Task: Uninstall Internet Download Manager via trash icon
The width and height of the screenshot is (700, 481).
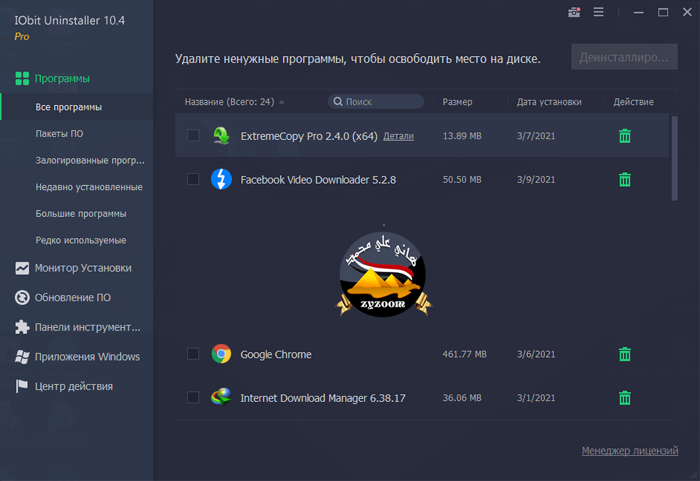Action: coord(625,397)
